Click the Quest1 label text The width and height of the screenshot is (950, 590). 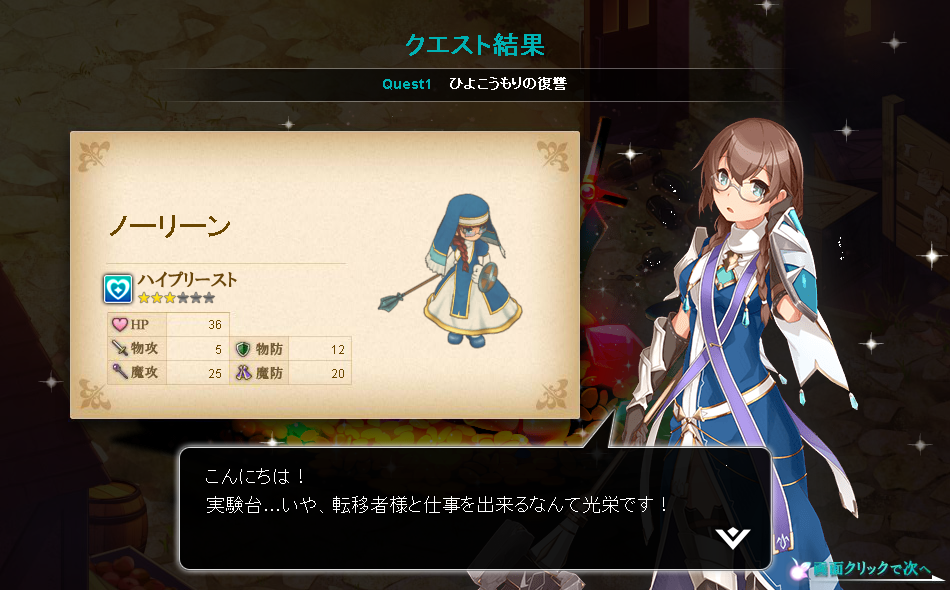pos(407,84)
